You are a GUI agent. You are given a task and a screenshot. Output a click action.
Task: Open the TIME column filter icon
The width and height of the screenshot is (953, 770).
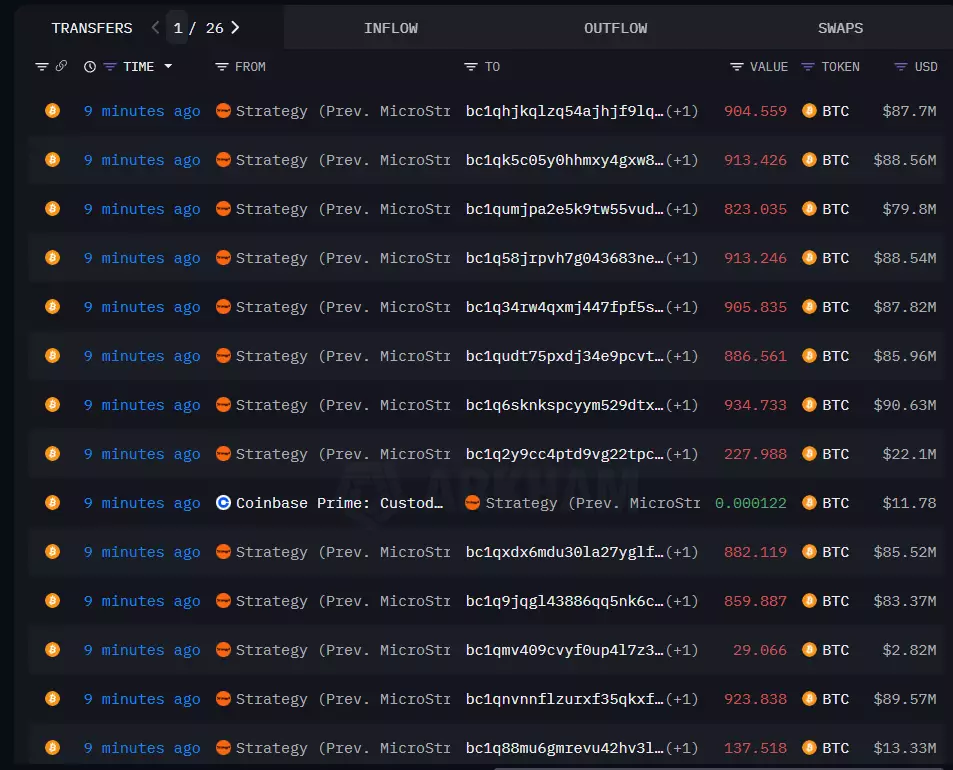click(x=109, y=67)
